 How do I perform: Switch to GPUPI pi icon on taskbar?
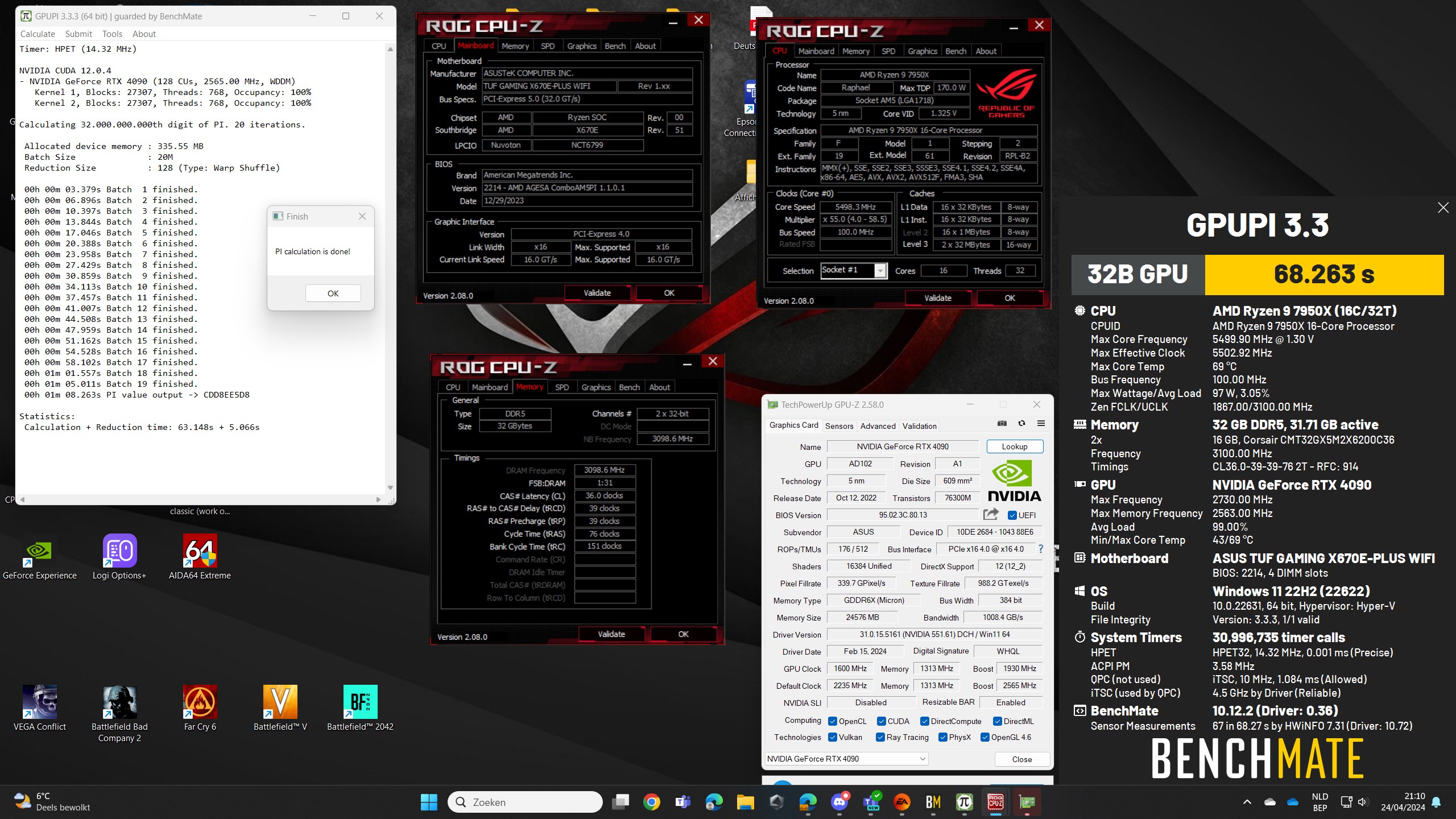(965, 802)
